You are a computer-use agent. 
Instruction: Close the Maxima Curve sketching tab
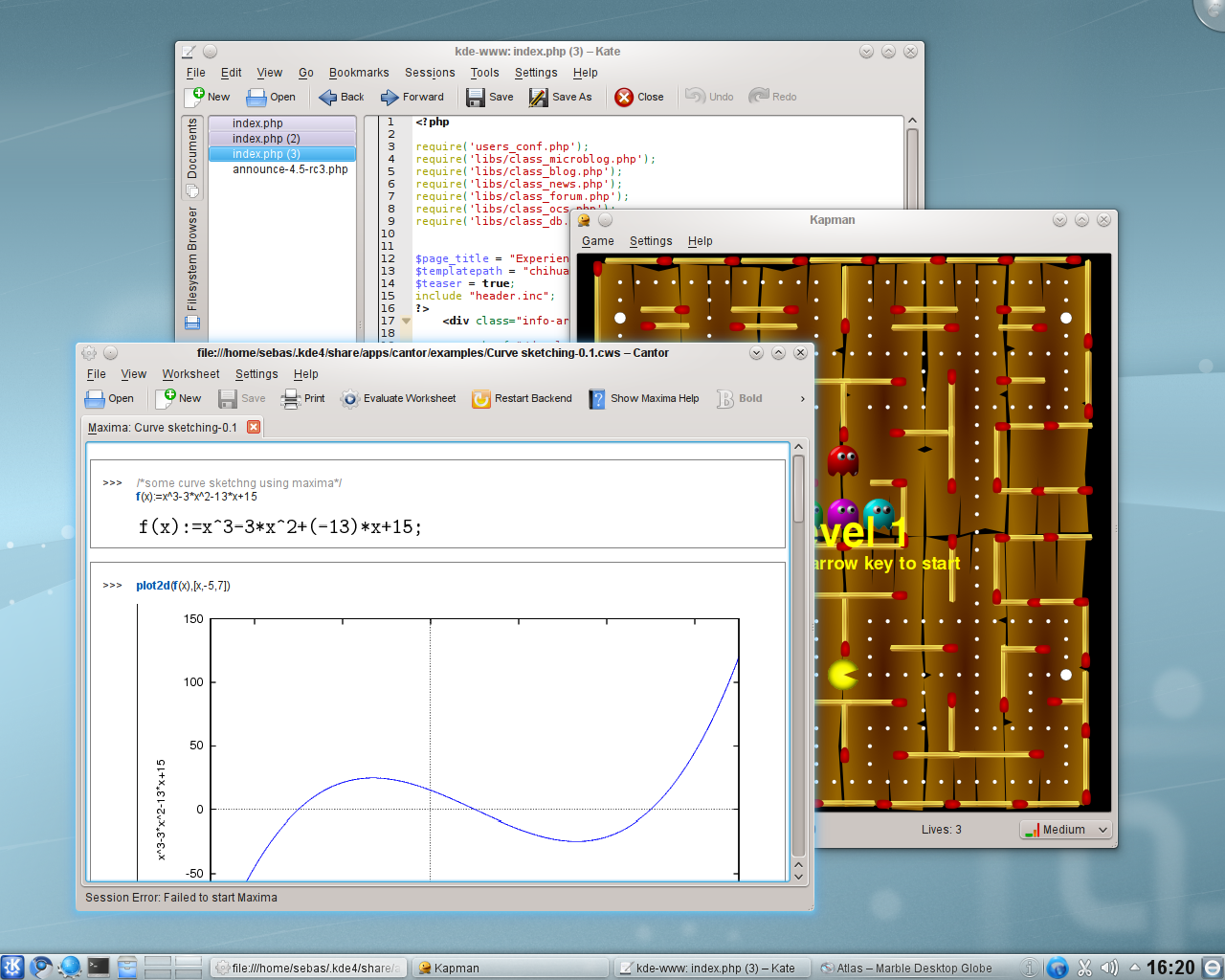(254, 427)
